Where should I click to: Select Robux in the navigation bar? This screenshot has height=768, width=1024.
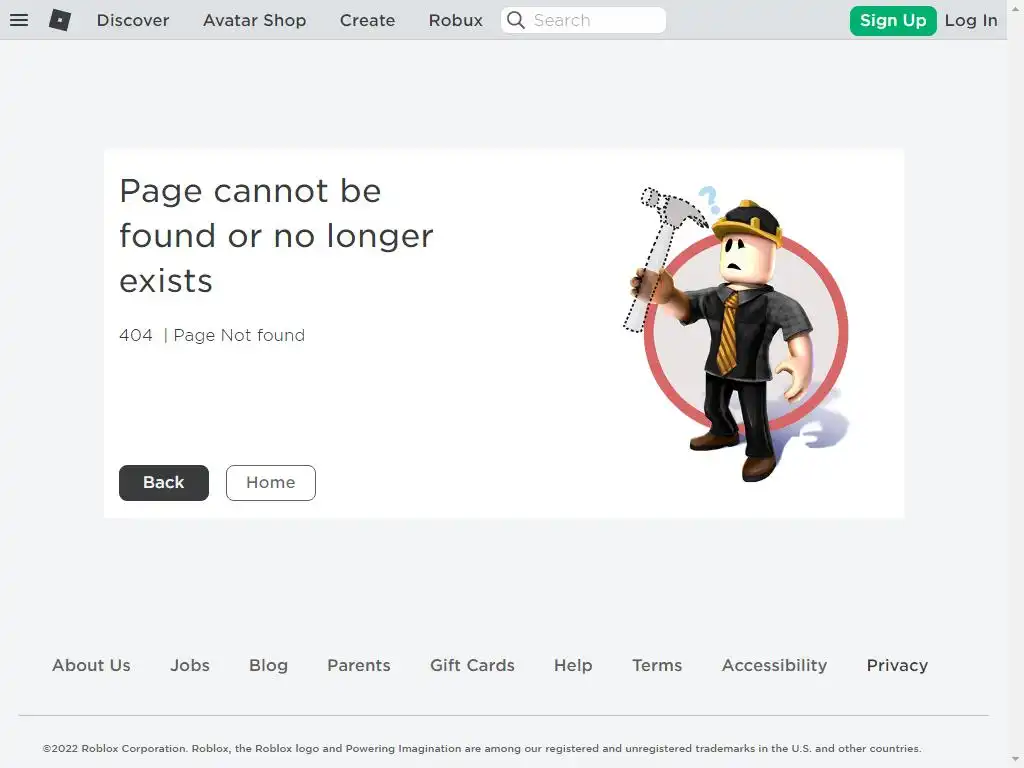pyautogui.click(x=455, y=20)
